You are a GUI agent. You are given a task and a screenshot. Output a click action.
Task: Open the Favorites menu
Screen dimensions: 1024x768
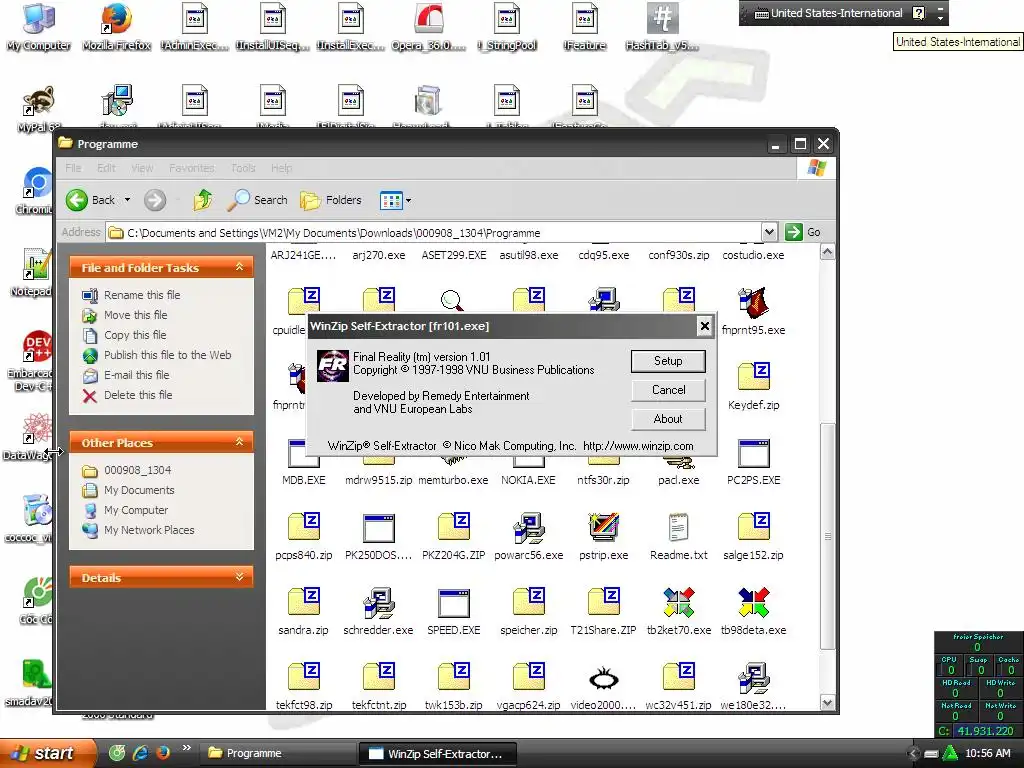(x=191, y=168)
